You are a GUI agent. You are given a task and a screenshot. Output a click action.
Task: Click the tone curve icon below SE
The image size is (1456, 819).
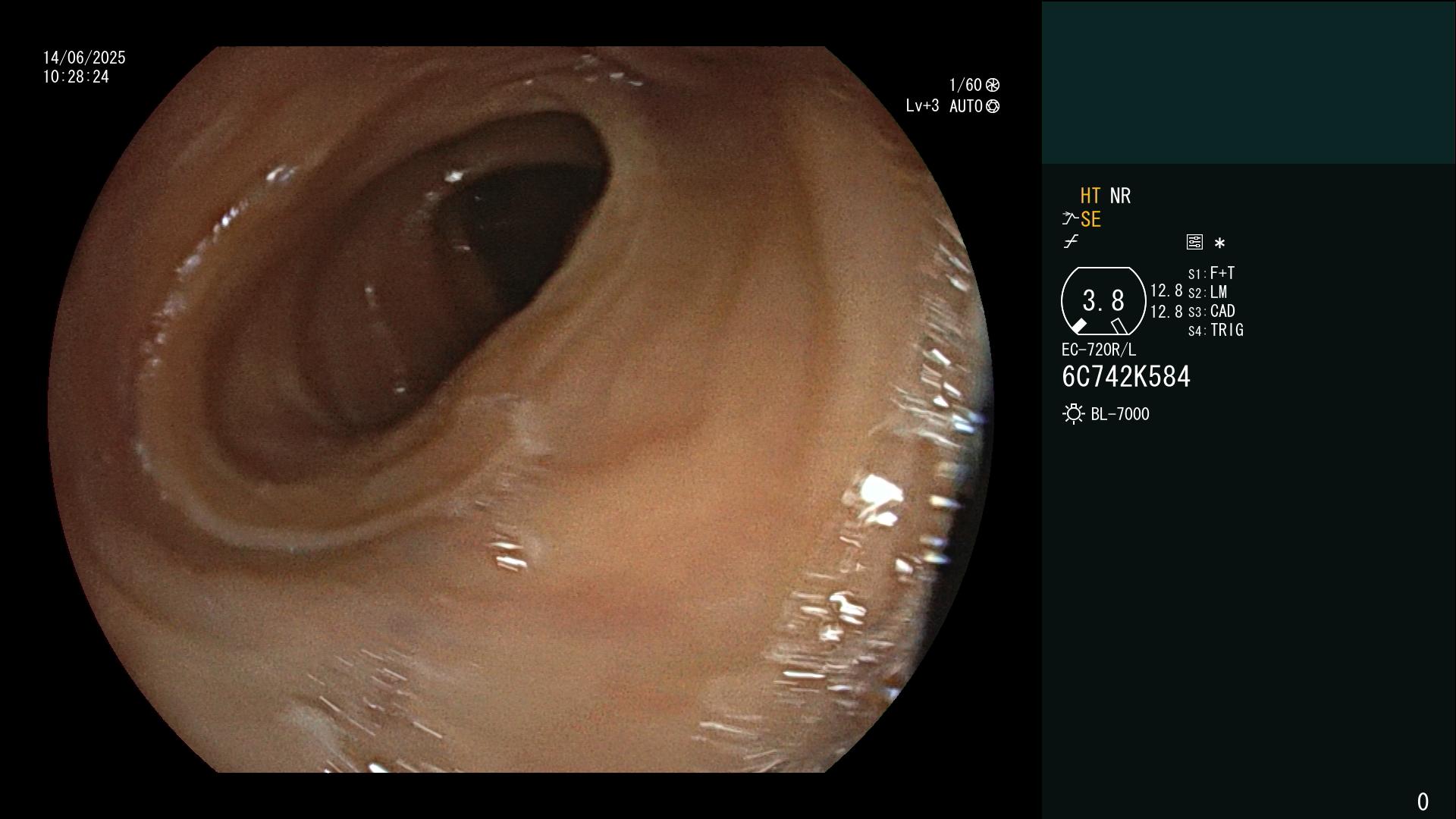point(1071,242)
